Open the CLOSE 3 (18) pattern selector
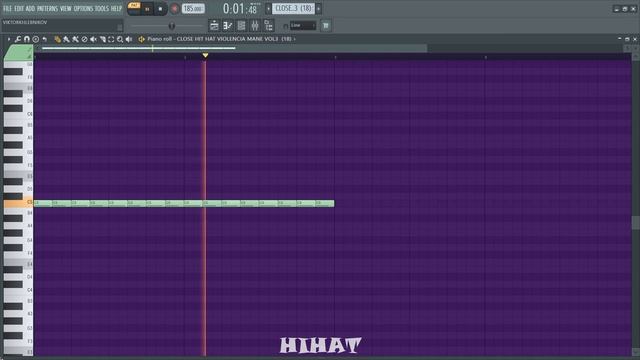The height and width of the screenshot is (360, 640). coord(293,8)
